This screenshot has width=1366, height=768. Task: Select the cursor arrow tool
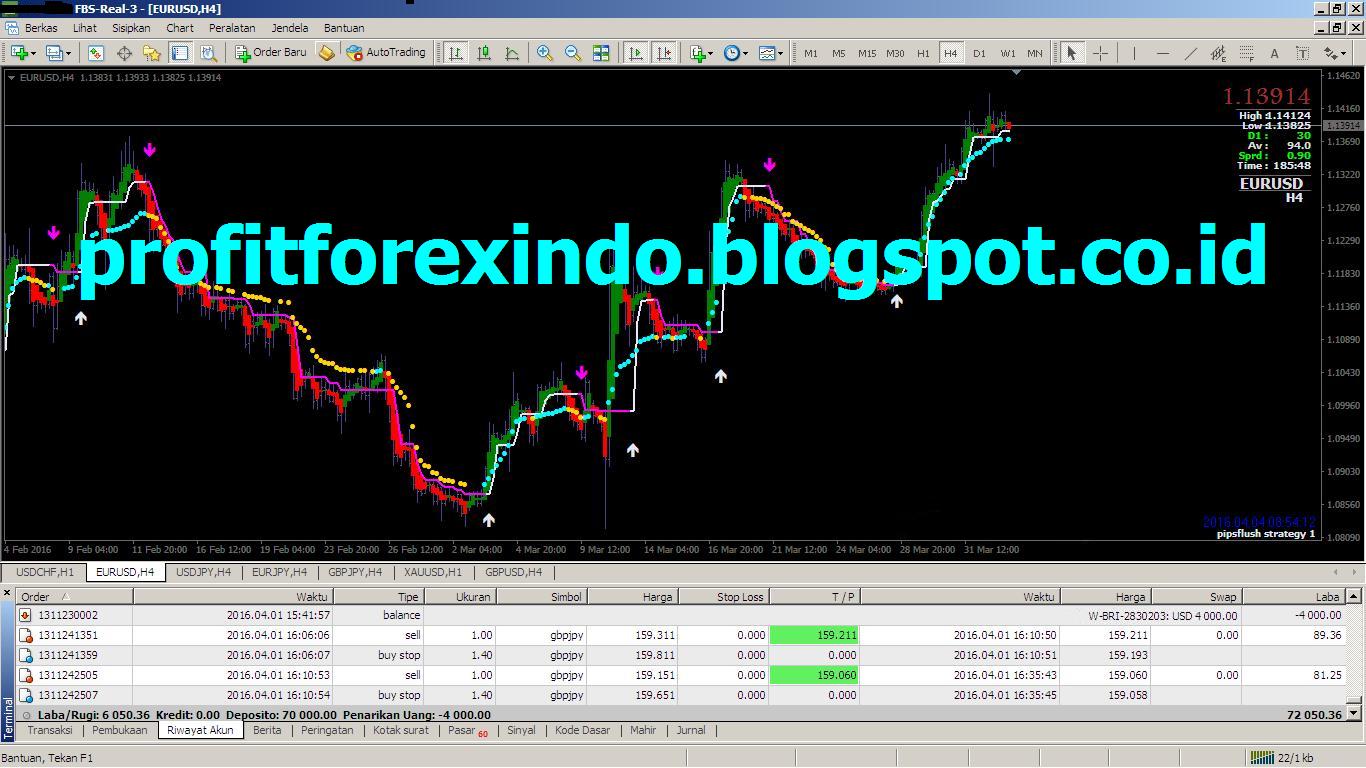click(1072, 53)
